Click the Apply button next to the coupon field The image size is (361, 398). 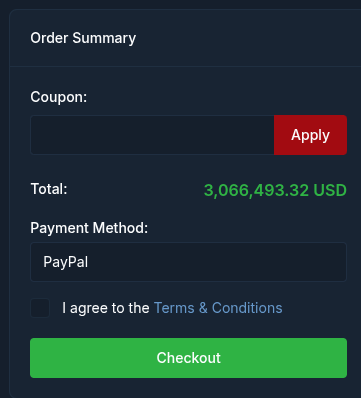310,135
